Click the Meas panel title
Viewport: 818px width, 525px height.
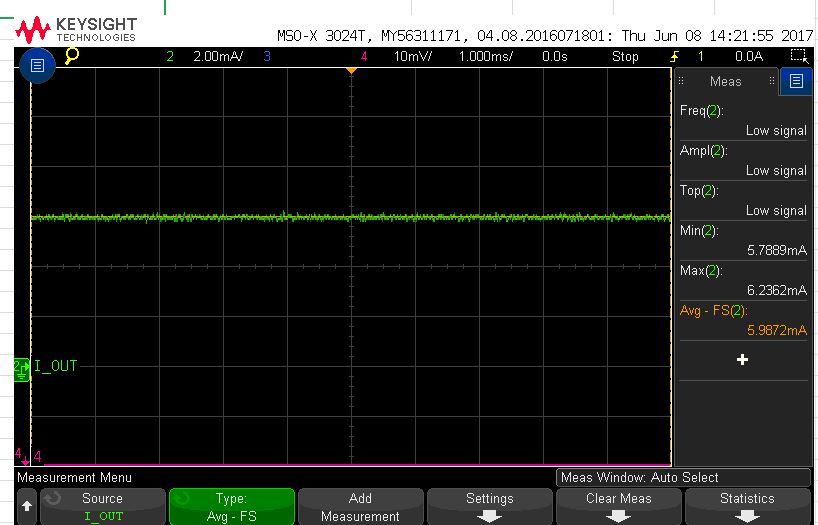coord(725,81)
